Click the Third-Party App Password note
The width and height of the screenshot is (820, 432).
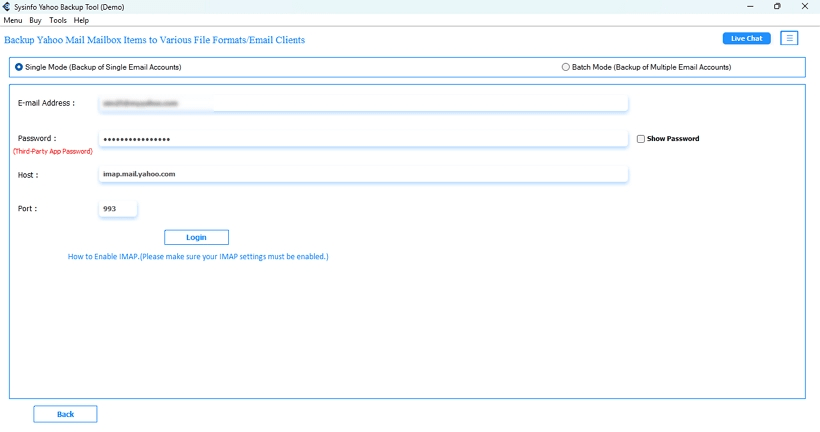(53, 151)
